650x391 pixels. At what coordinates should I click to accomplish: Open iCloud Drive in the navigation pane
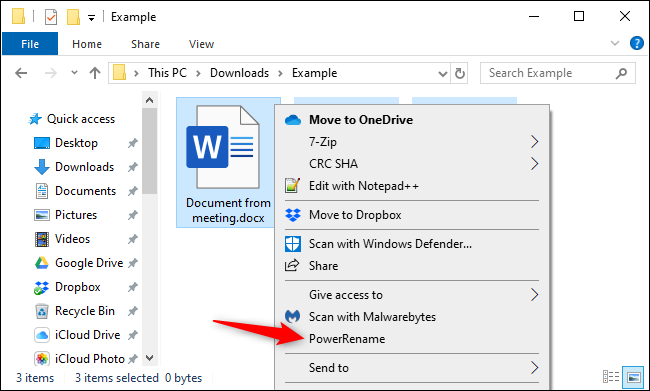(77, 335)
